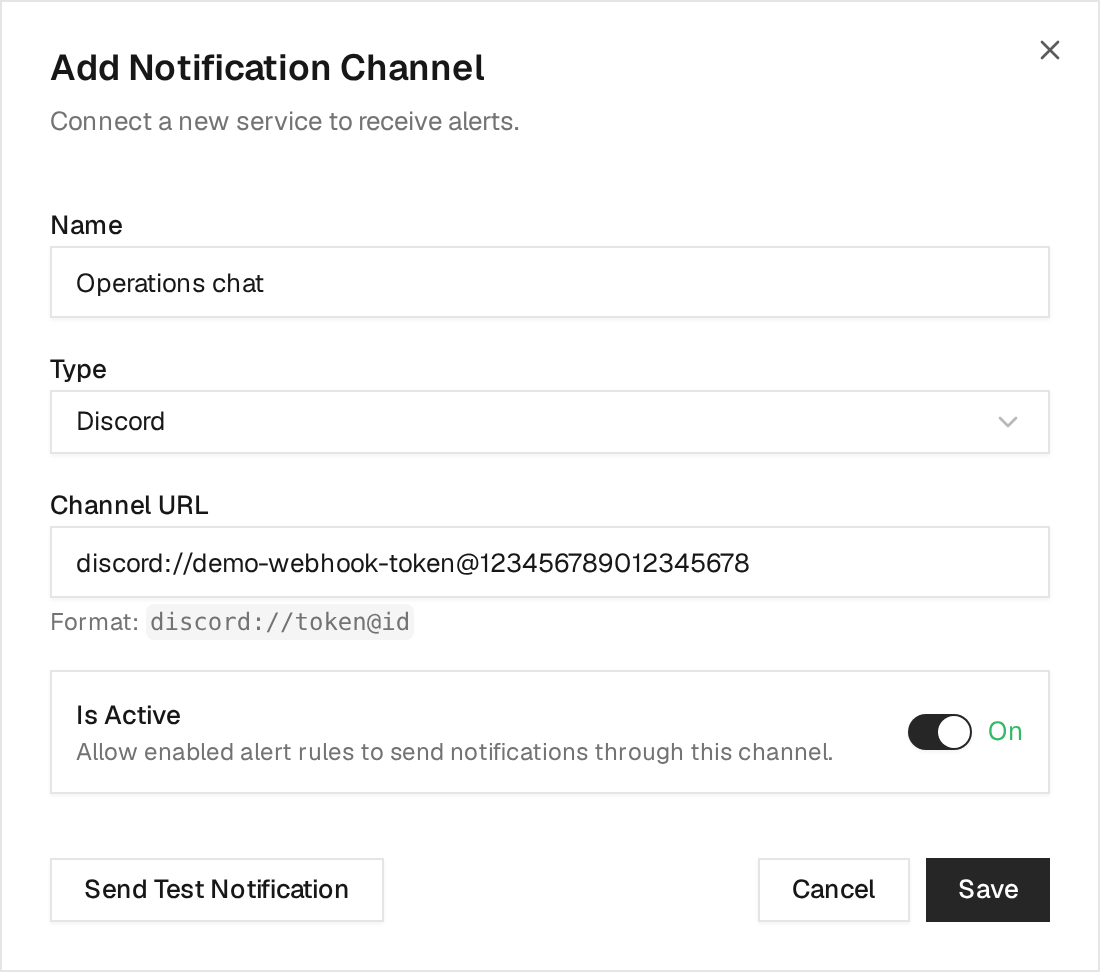Viewport: 1100px width, 972px height.
Task: Click the green 'On' status label
Action: click(x=1005, y=731)
